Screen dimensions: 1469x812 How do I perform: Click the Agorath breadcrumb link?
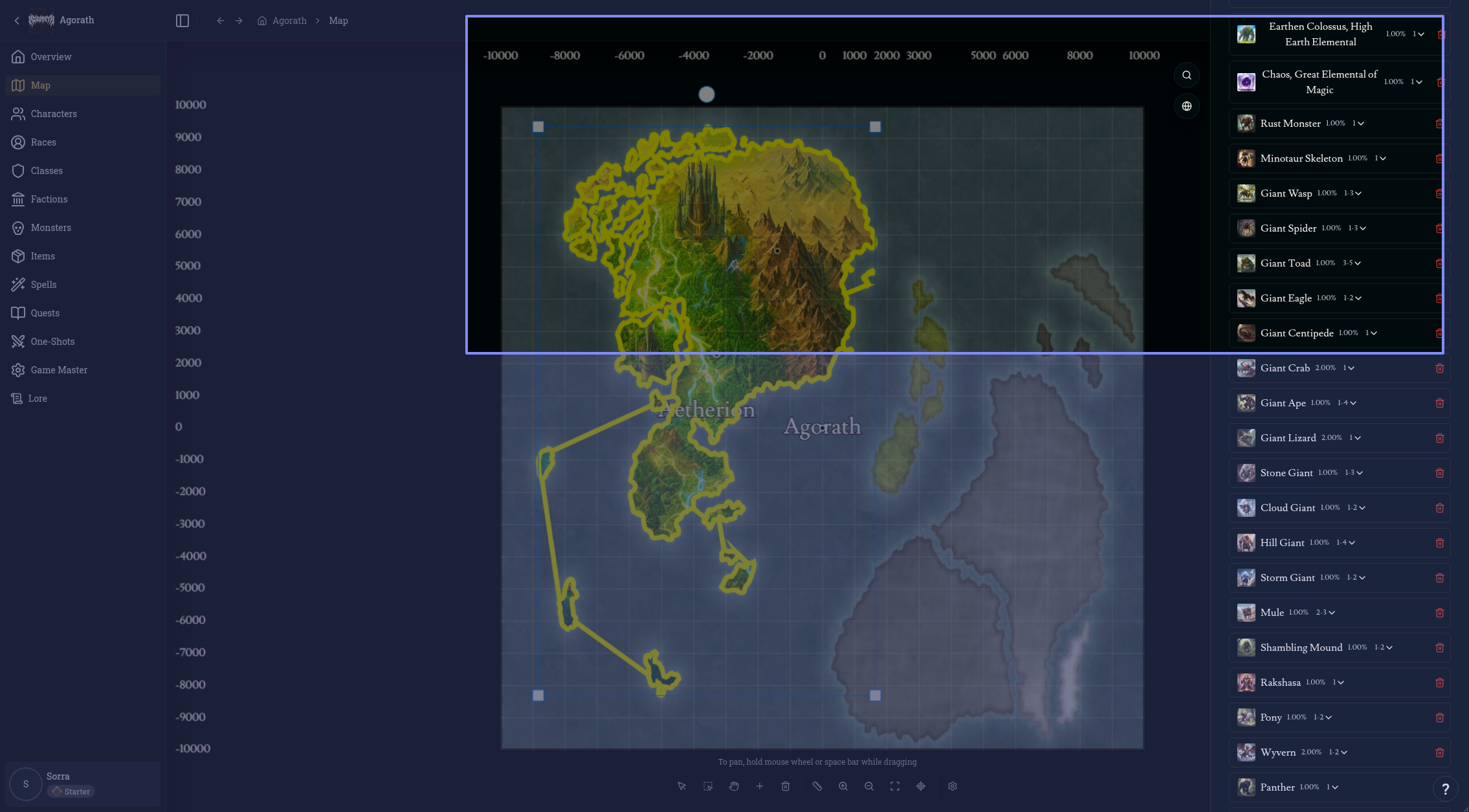point(289,21)
